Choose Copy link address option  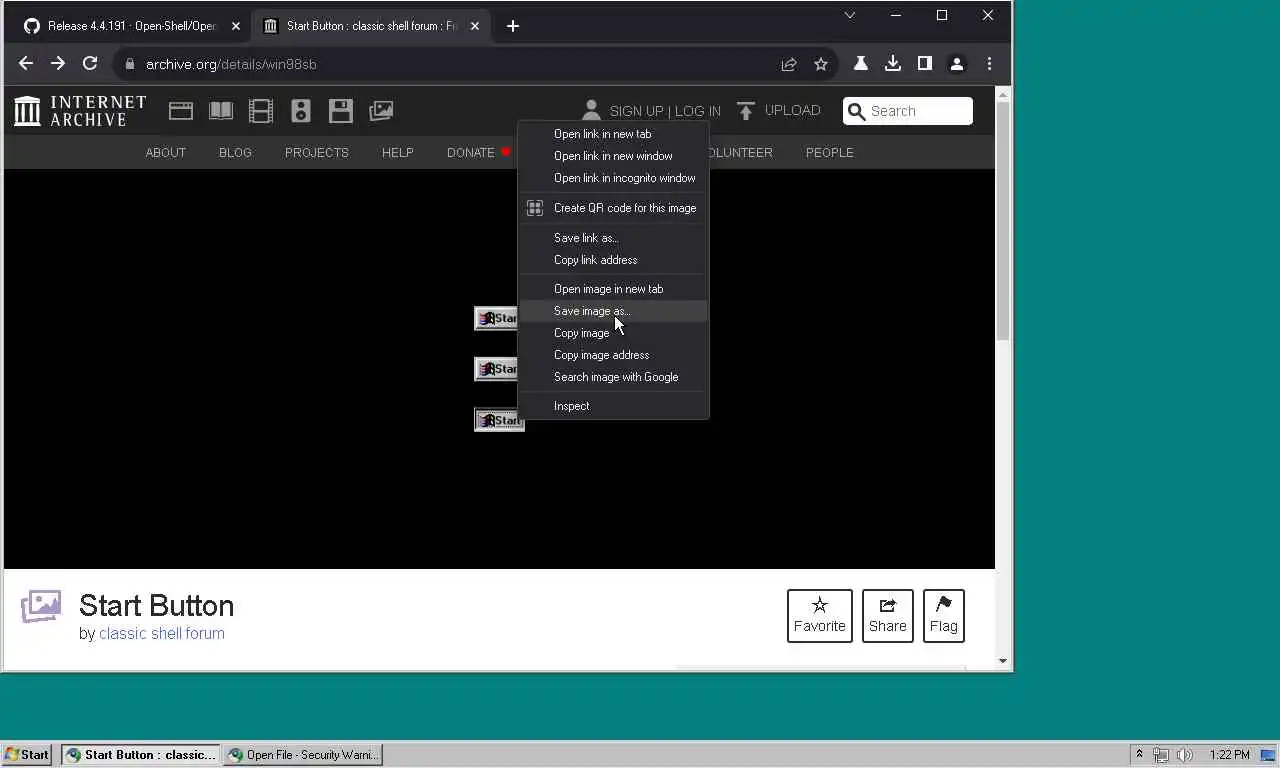613,260
